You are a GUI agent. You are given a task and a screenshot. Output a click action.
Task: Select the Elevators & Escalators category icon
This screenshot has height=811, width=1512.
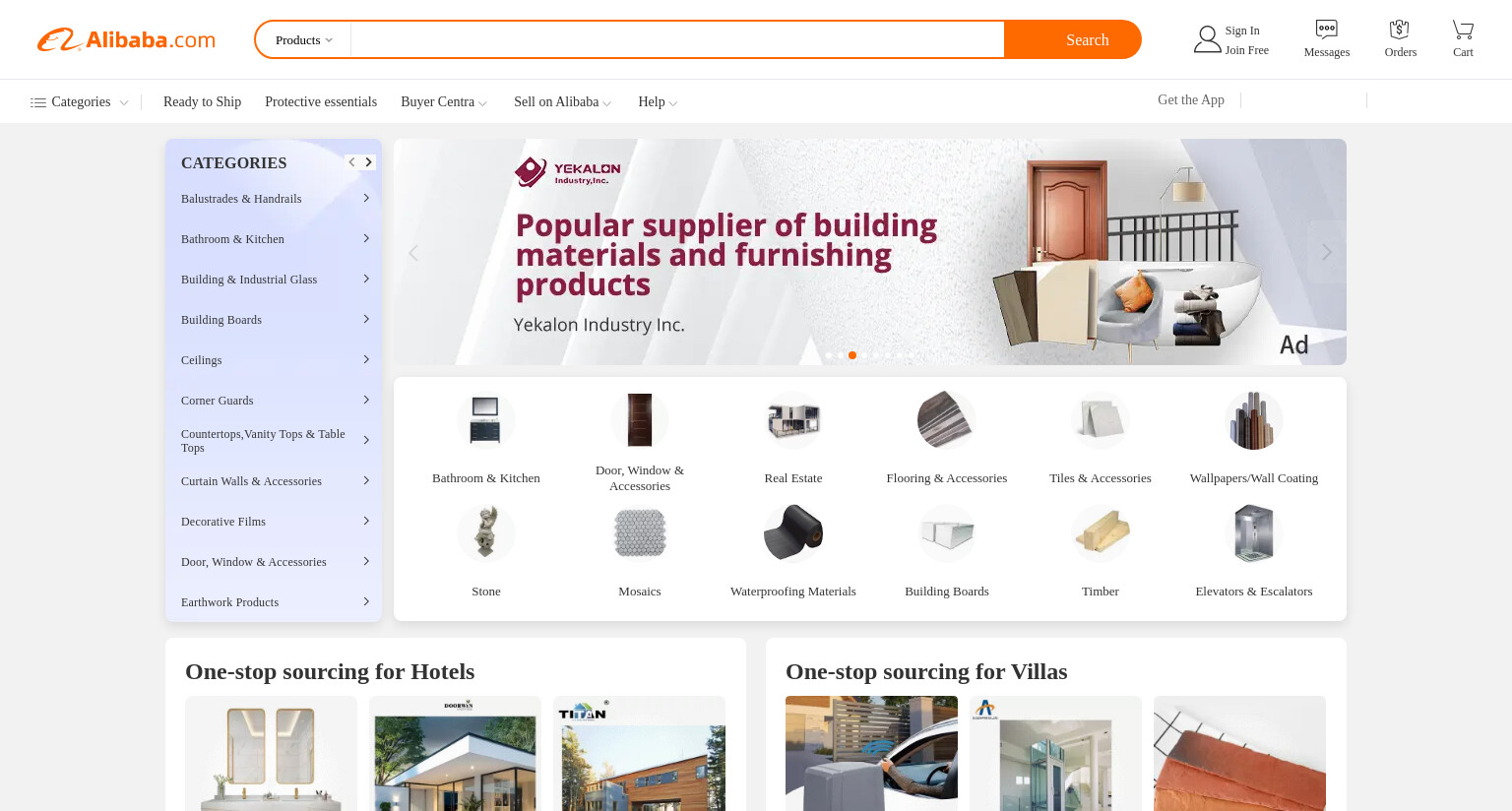pyautogui.click(x=1253, y=533)
